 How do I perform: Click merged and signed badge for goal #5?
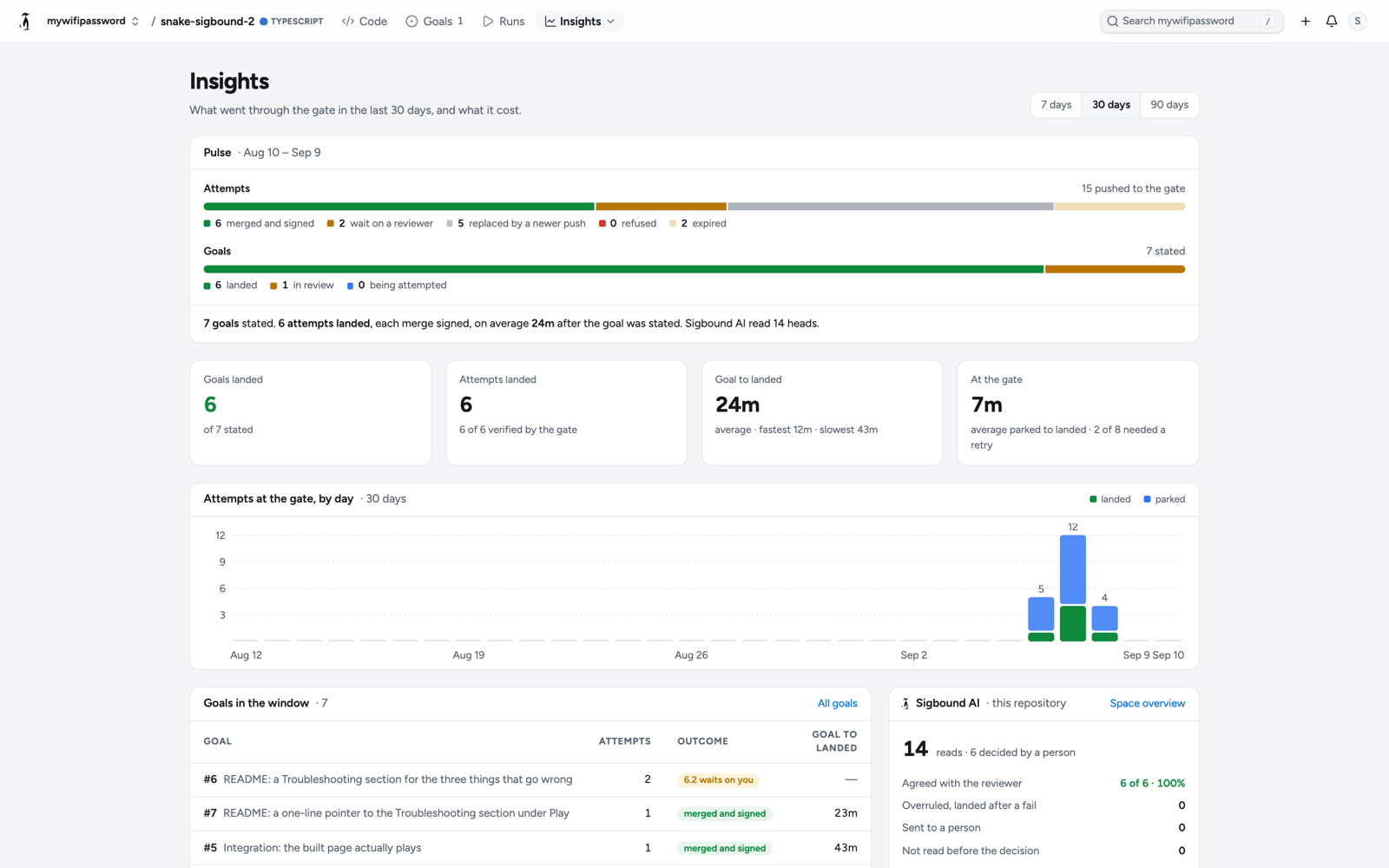tap(725, 849)
